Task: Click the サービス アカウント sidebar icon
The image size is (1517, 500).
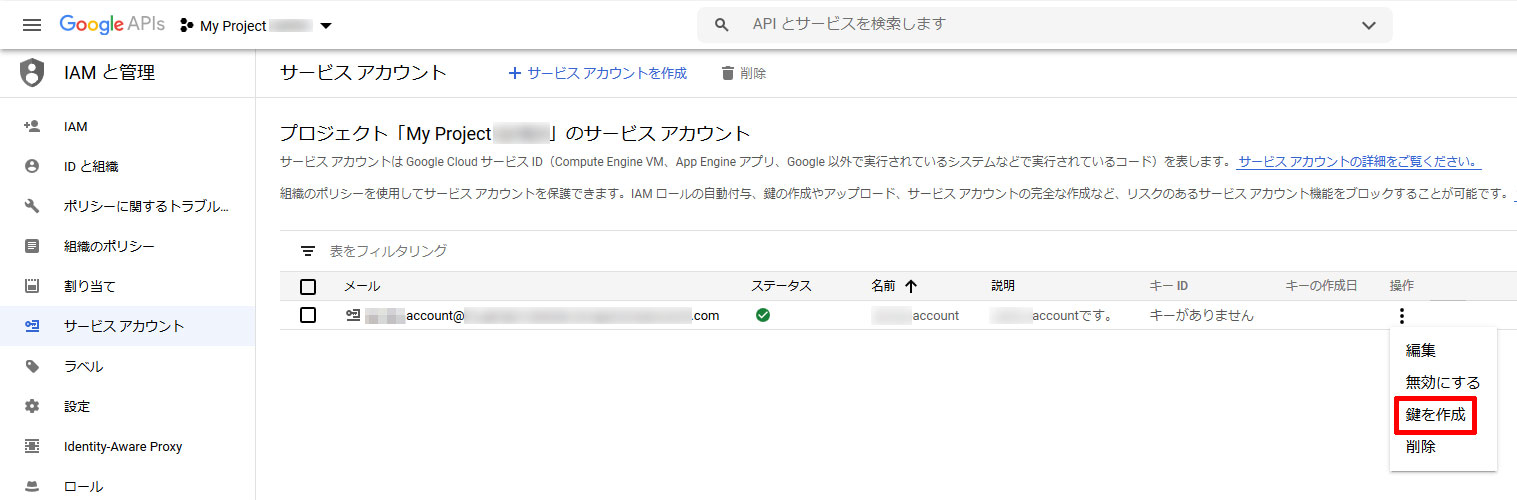Action: click(32, 327)
